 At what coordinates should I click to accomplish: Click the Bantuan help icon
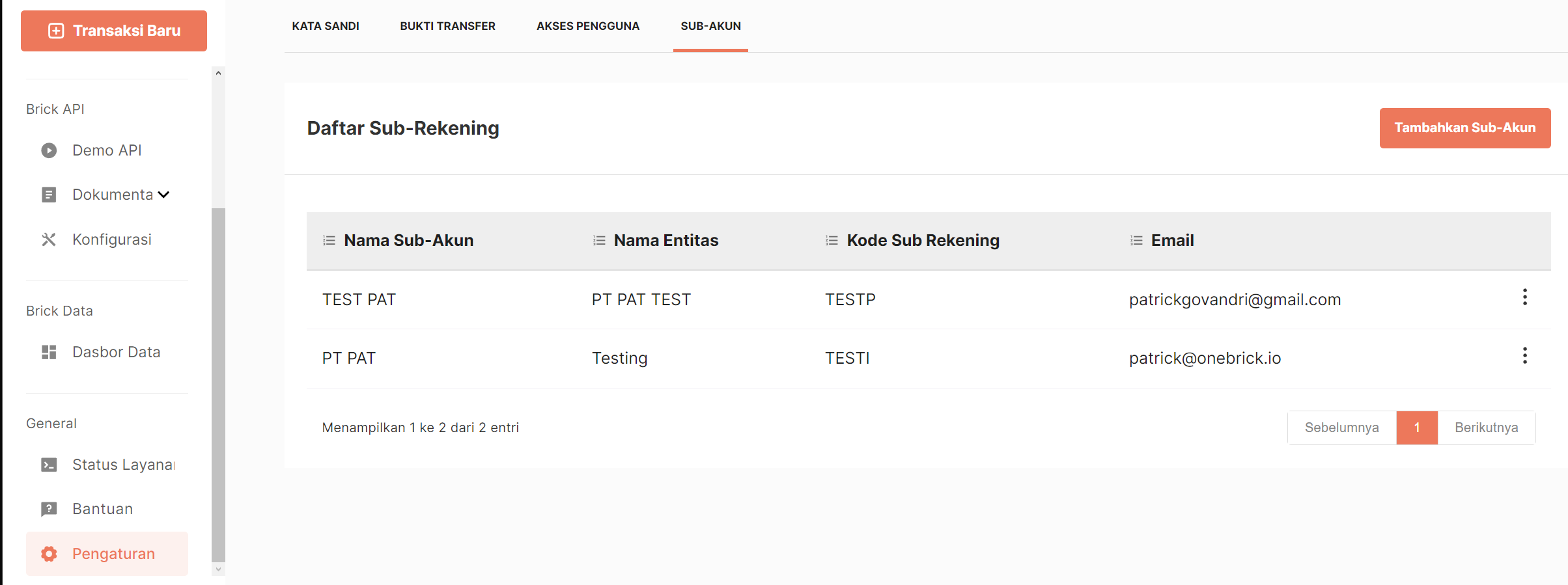pos(49,509)
